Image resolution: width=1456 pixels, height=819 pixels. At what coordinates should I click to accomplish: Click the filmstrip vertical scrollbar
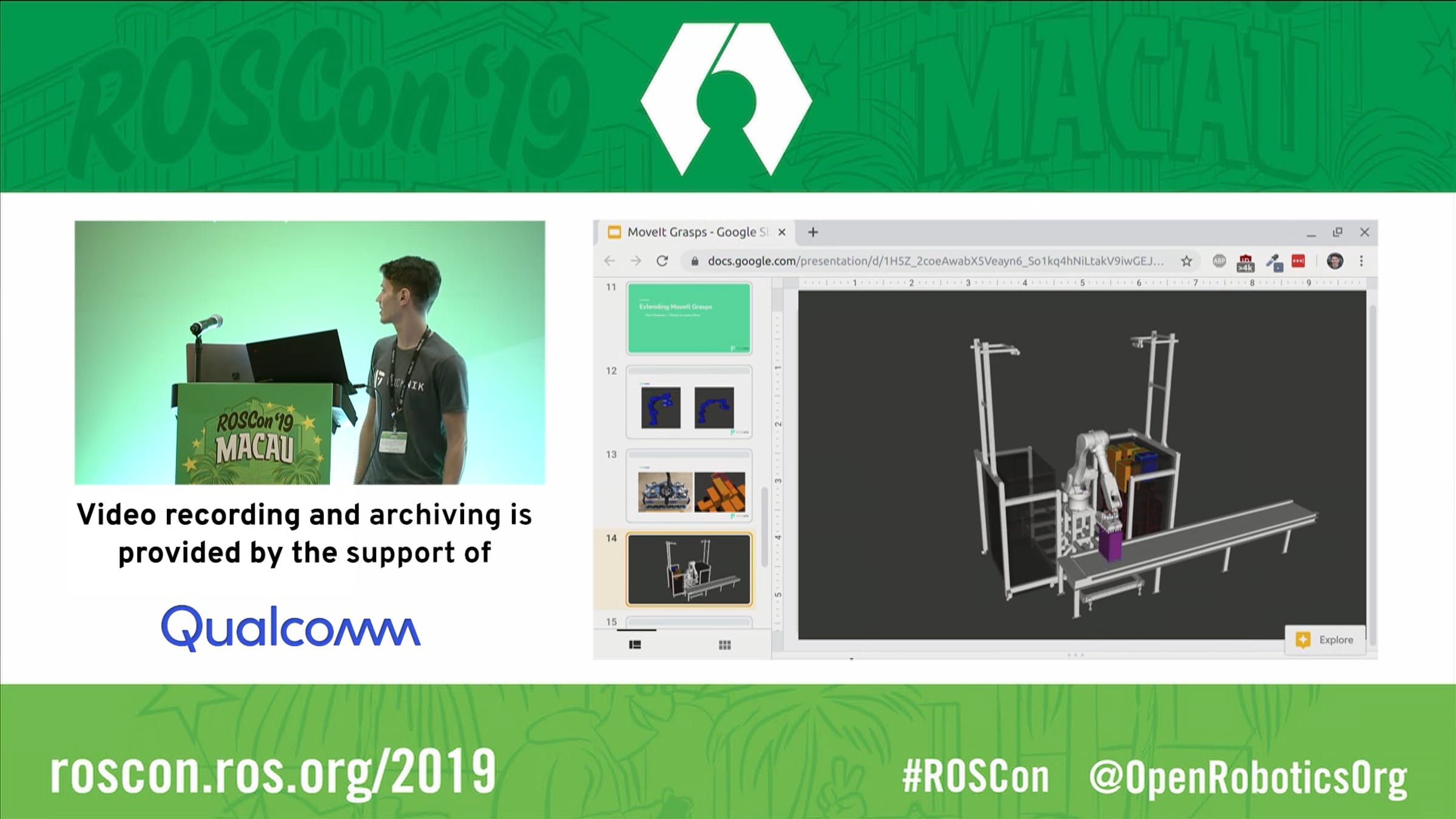(x=764, y=527)
